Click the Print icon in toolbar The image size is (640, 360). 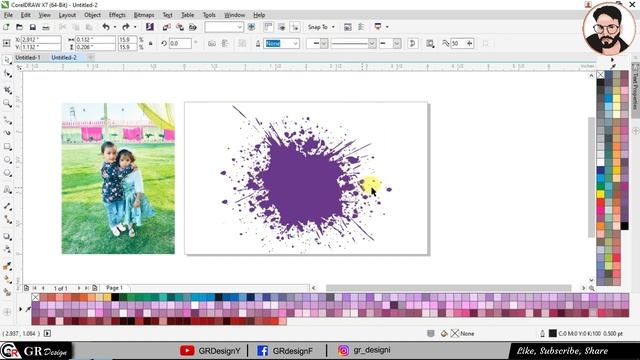pyautogui.click(x=46, y=27)
